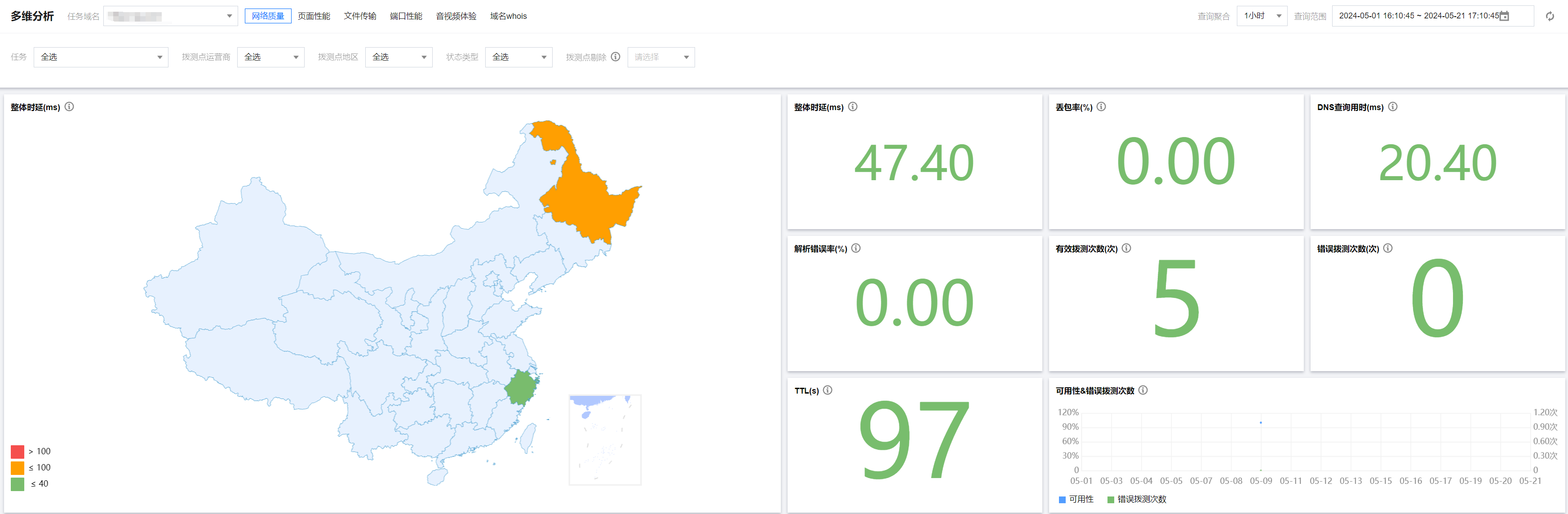The image size is (1568, 514).
Task: Click info icon next to 错误拨测次数(次)
Action: click(x=1388, y=248)
